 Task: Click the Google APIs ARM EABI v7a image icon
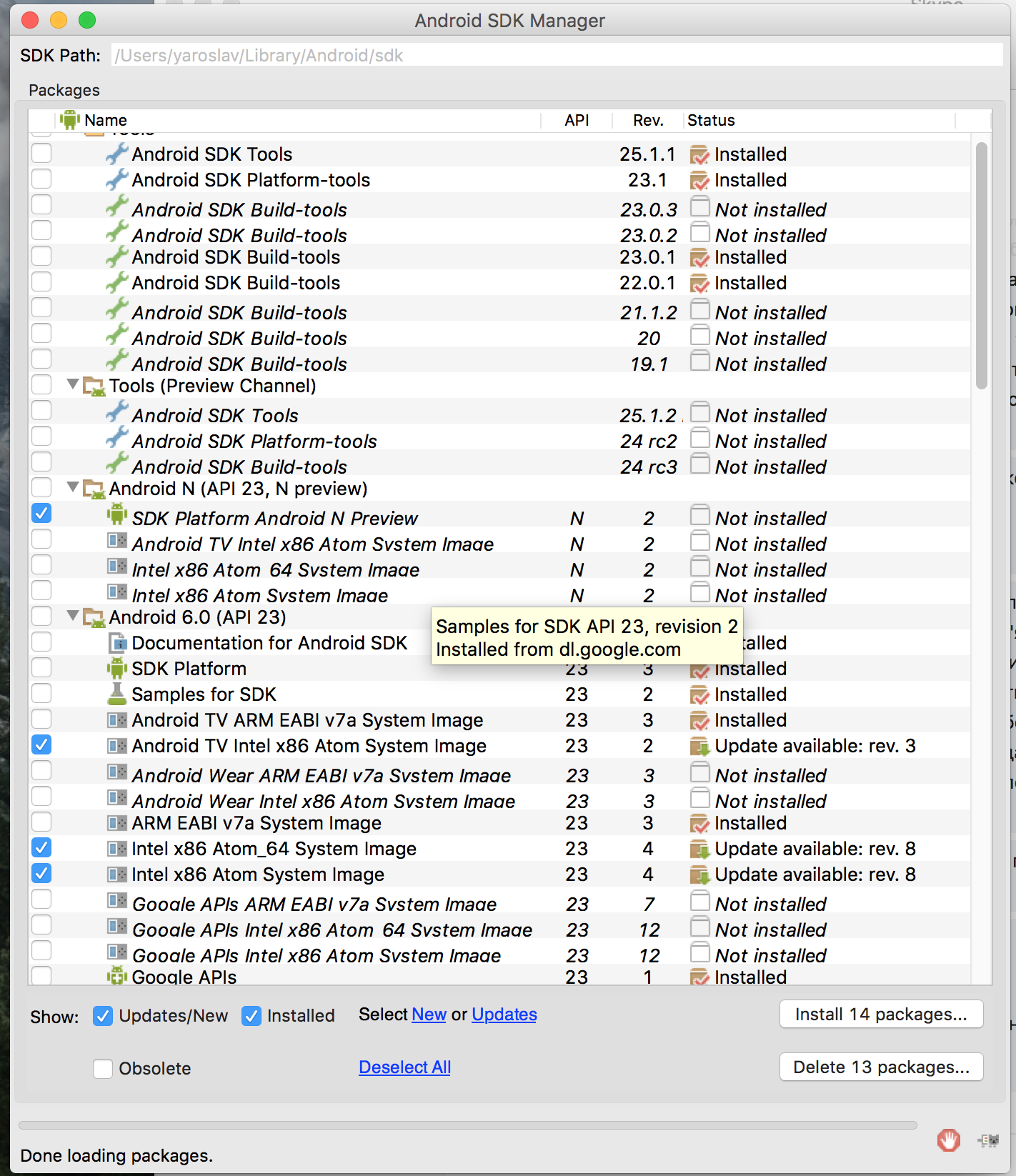pyautogui.click(x=116, y=900)
